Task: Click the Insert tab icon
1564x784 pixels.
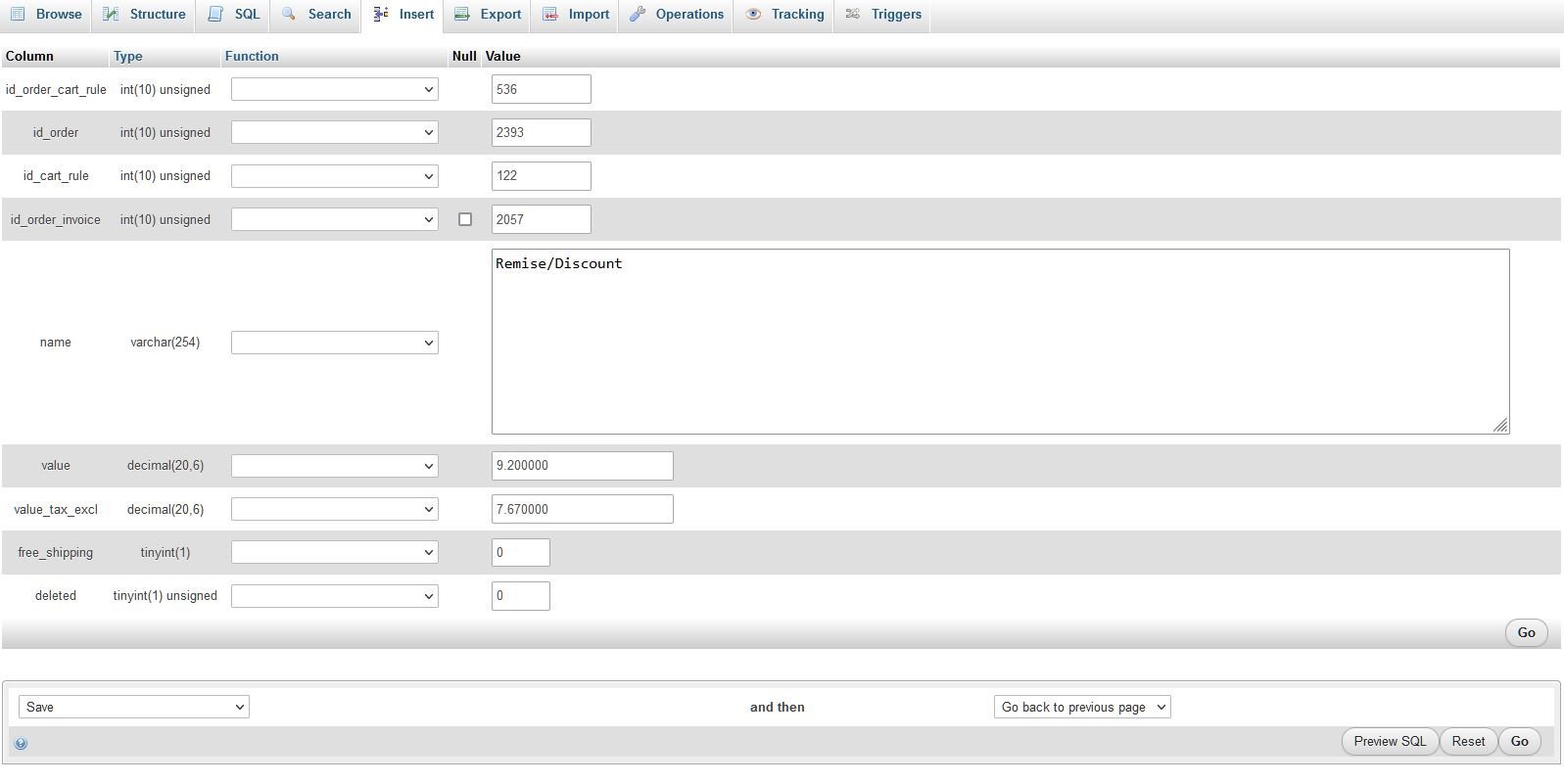Action: point(381,14)
